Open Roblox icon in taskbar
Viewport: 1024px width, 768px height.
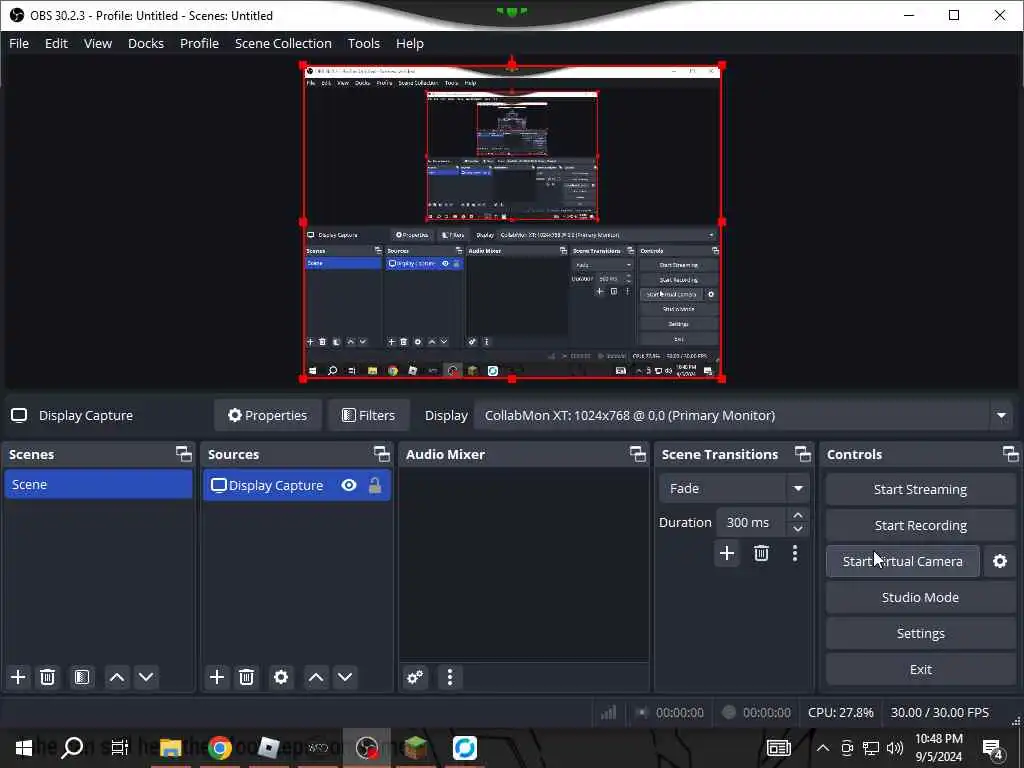click(268, 748)
